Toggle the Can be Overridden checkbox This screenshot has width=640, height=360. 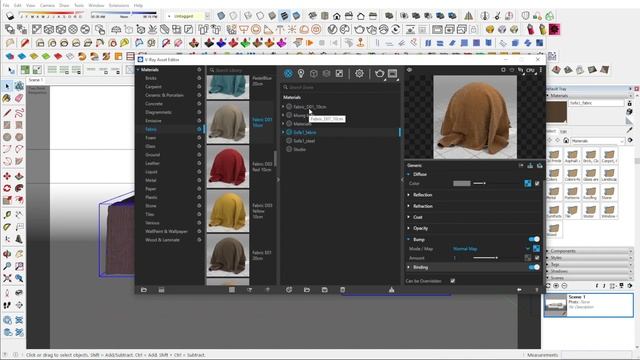tap(453, 281)
